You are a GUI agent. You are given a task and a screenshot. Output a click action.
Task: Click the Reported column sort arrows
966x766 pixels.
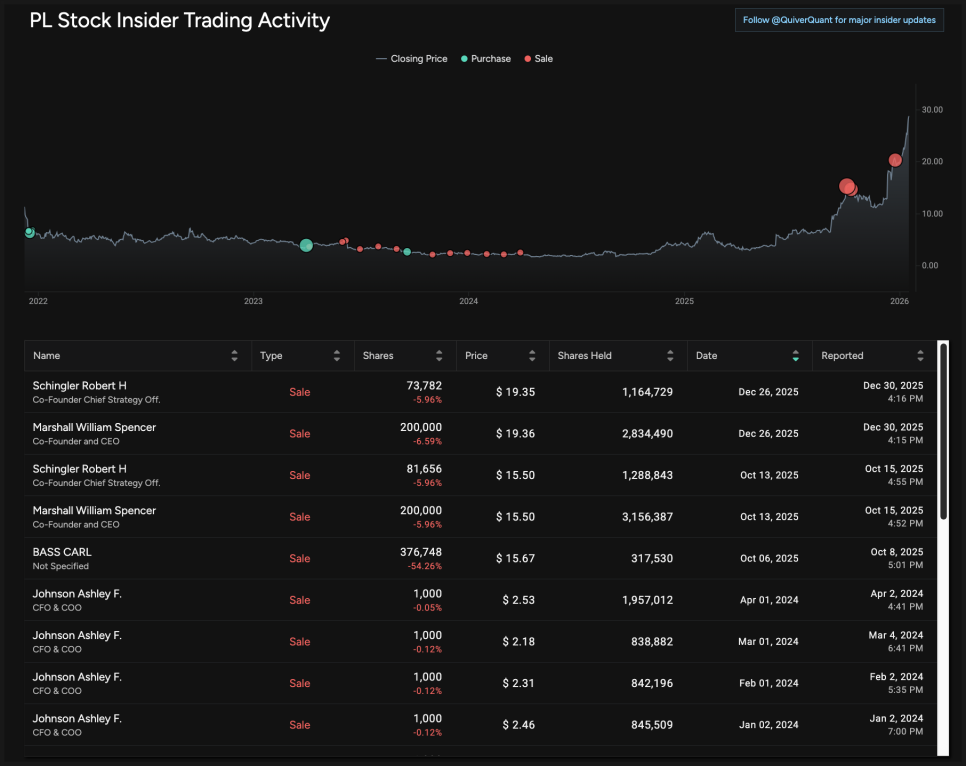point(920,356)
